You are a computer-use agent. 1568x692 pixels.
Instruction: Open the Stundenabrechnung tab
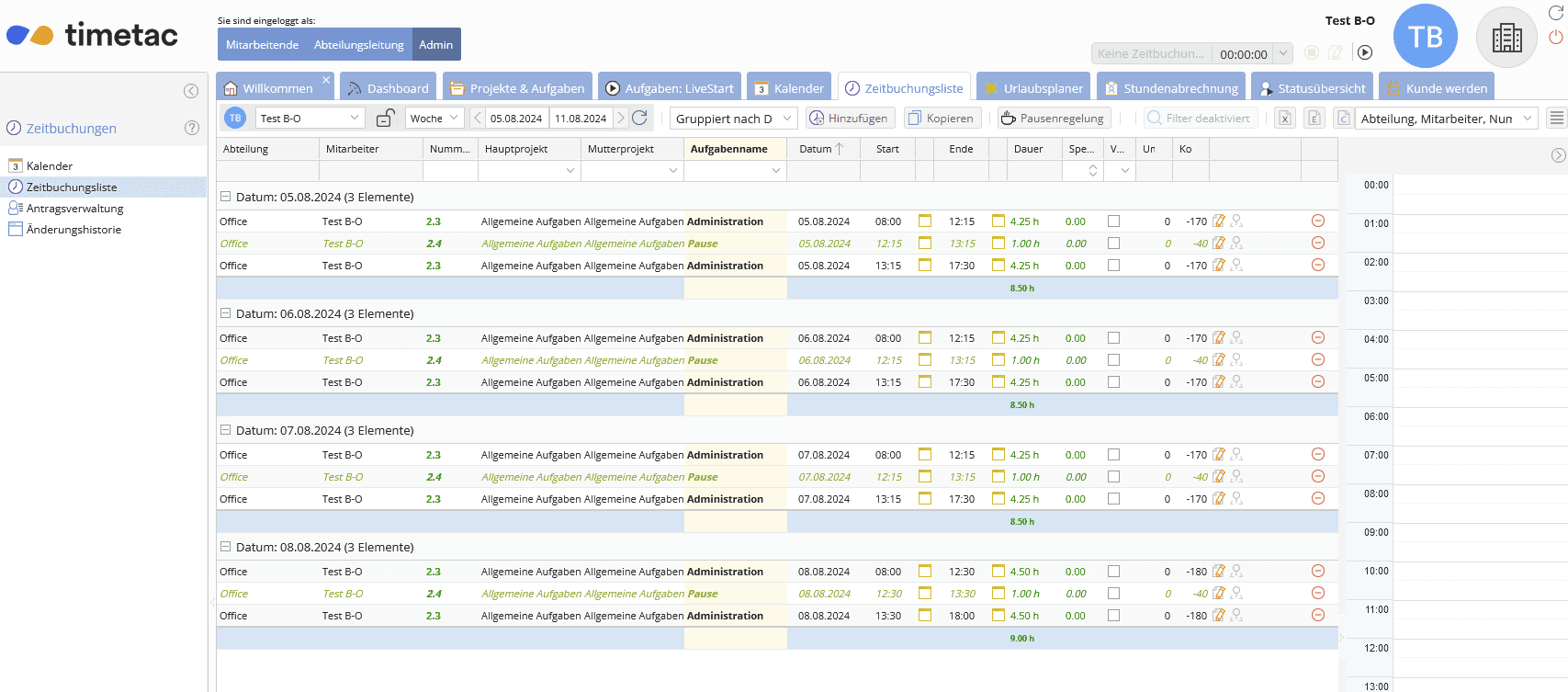click(1172, 88)
